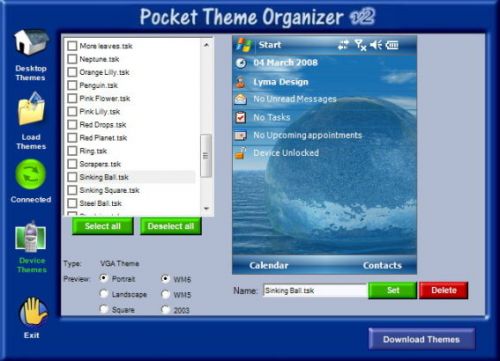Tick the Orange Lilly.tsk checkbox

pyautogui.click(x=72, y=72)
